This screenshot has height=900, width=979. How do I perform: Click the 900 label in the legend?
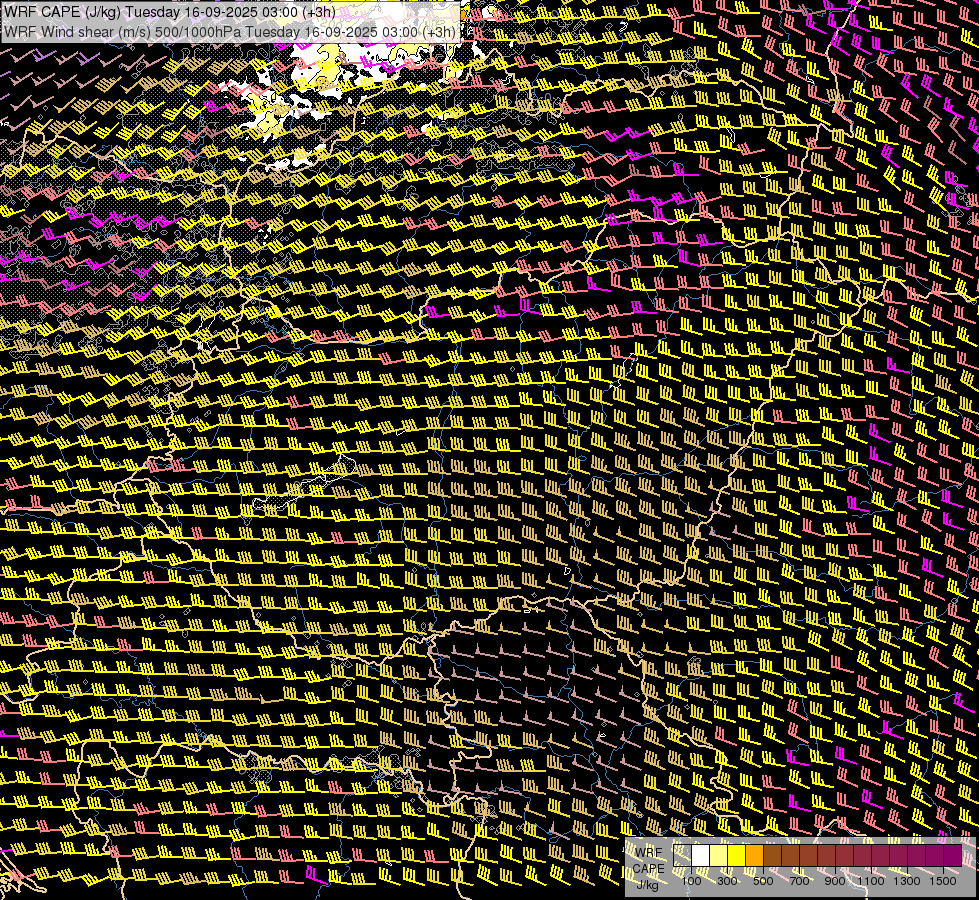click(x=835, y=881)
